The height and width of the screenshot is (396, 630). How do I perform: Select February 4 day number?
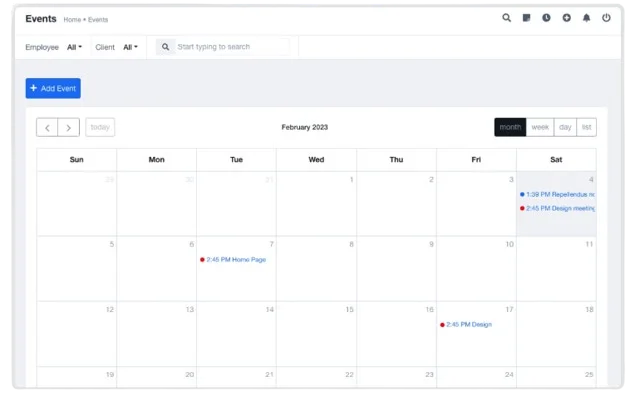[x=591, y=180]
